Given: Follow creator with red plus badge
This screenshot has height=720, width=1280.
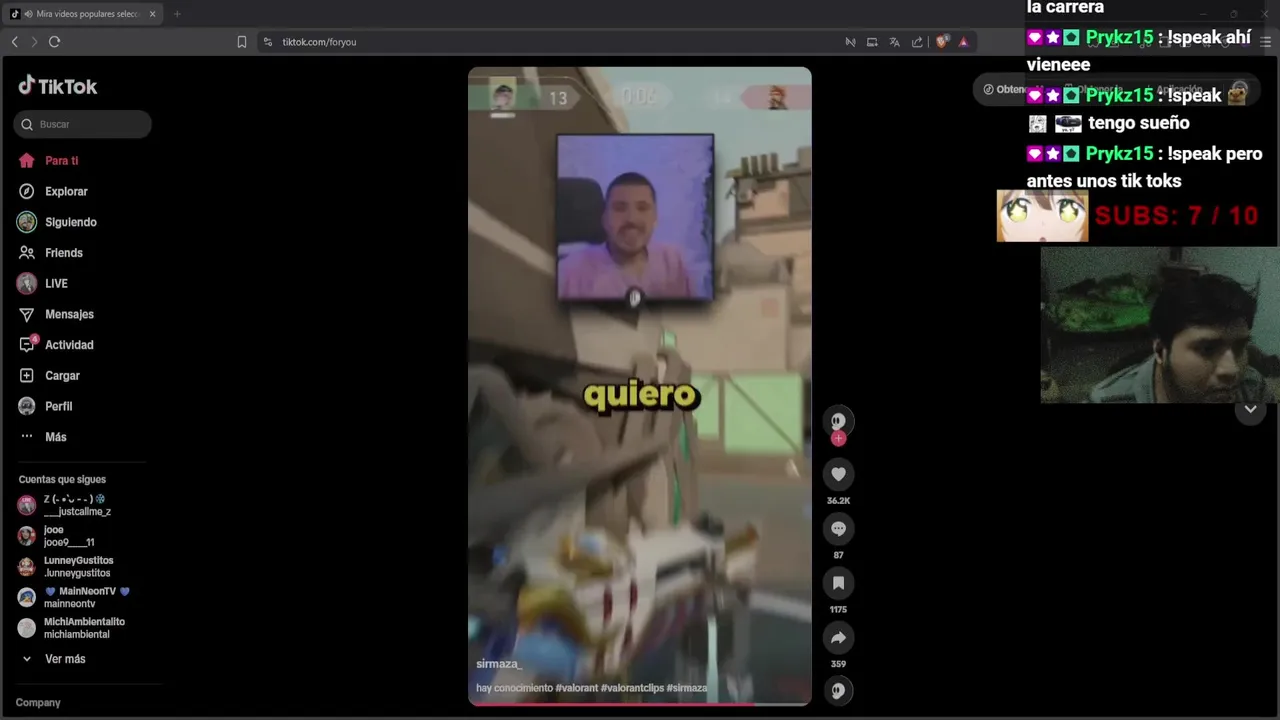Looking at the screenshot, I should (838, 438).
